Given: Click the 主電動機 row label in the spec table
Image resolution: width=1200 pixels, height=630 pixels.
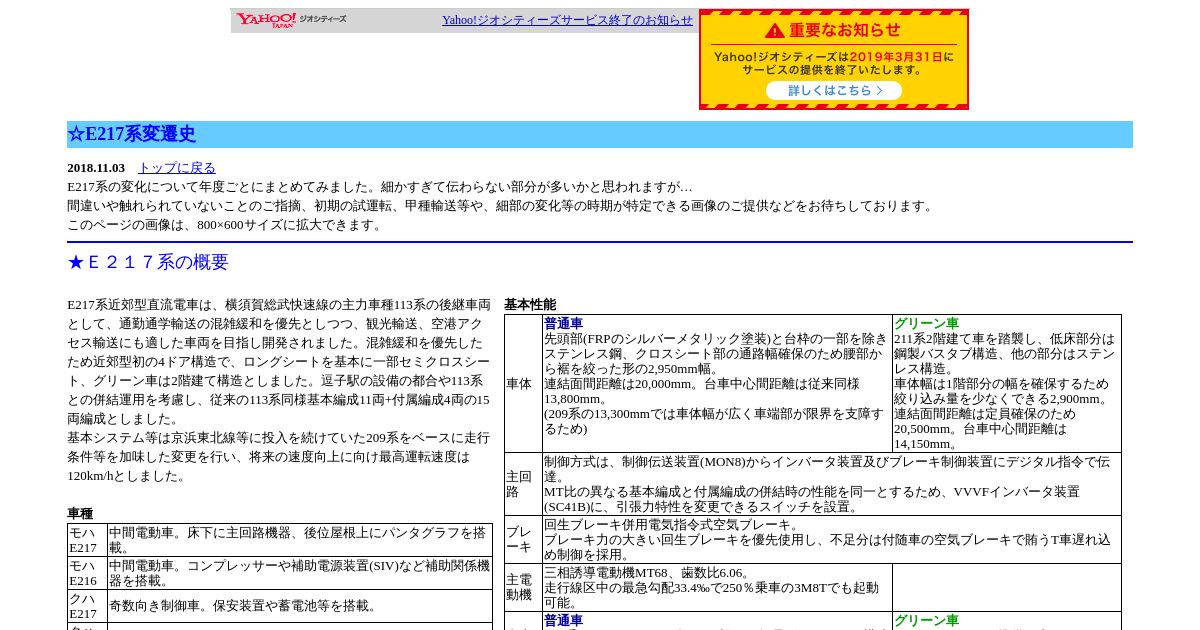Looking at the screenshot, I should coord(523,588).
